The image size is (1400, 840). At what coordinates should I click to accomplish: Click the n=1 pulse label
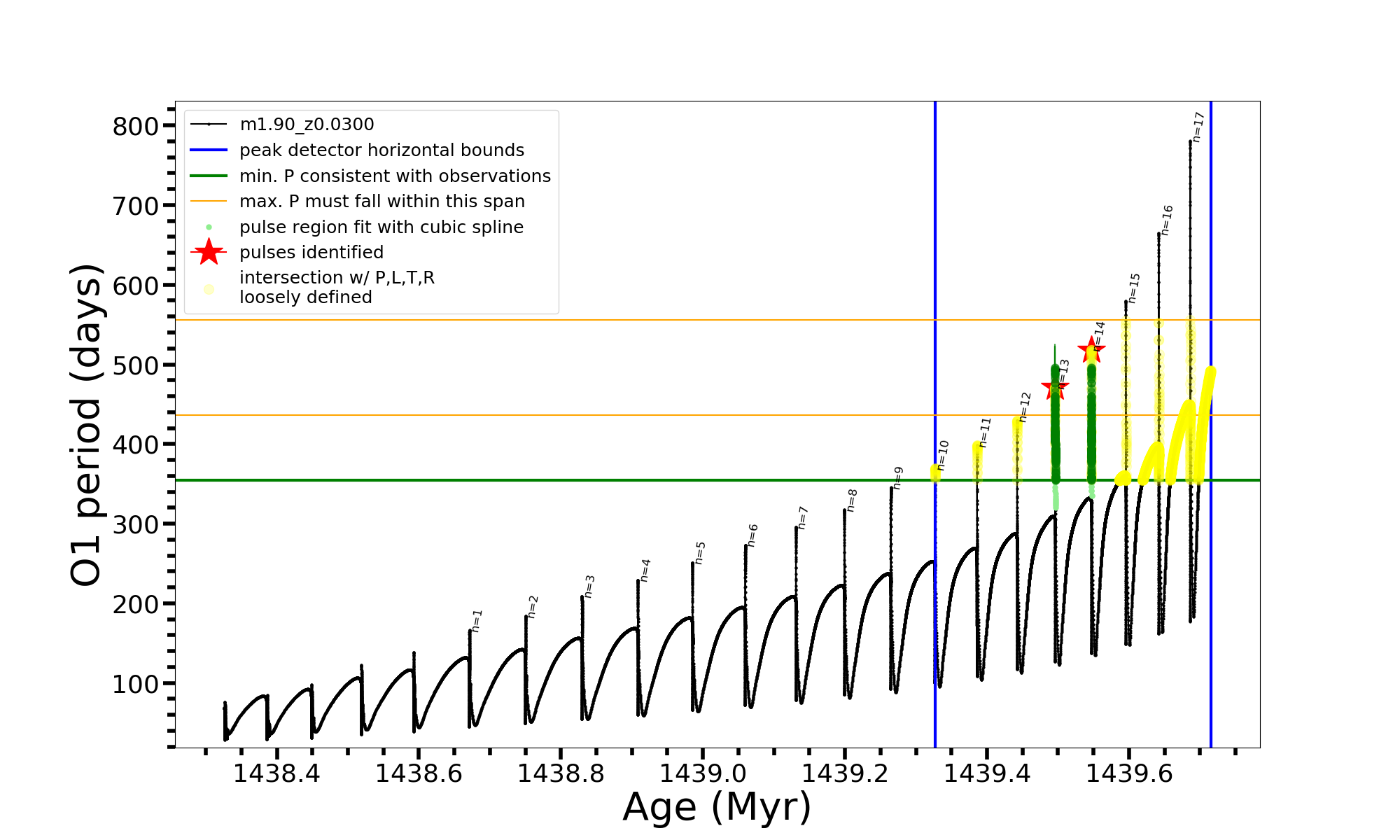pyautogui.click(x=477, y=620)
